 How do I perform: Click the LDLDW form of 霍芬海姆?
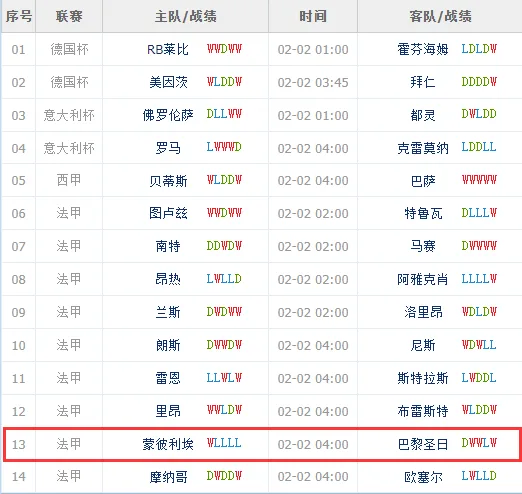pyautogui.click(x=479, y=49)
